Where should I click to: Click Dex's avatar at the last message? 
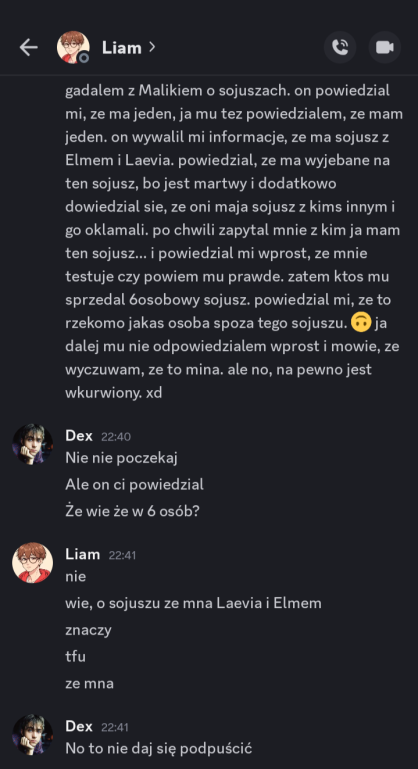pos(32,734)
